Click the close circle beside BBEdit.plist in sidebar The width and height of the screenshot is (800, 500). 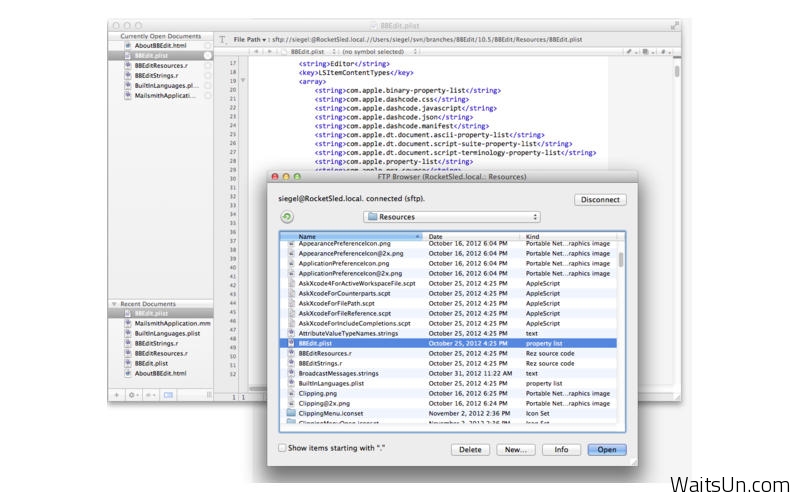pos(207,55)
